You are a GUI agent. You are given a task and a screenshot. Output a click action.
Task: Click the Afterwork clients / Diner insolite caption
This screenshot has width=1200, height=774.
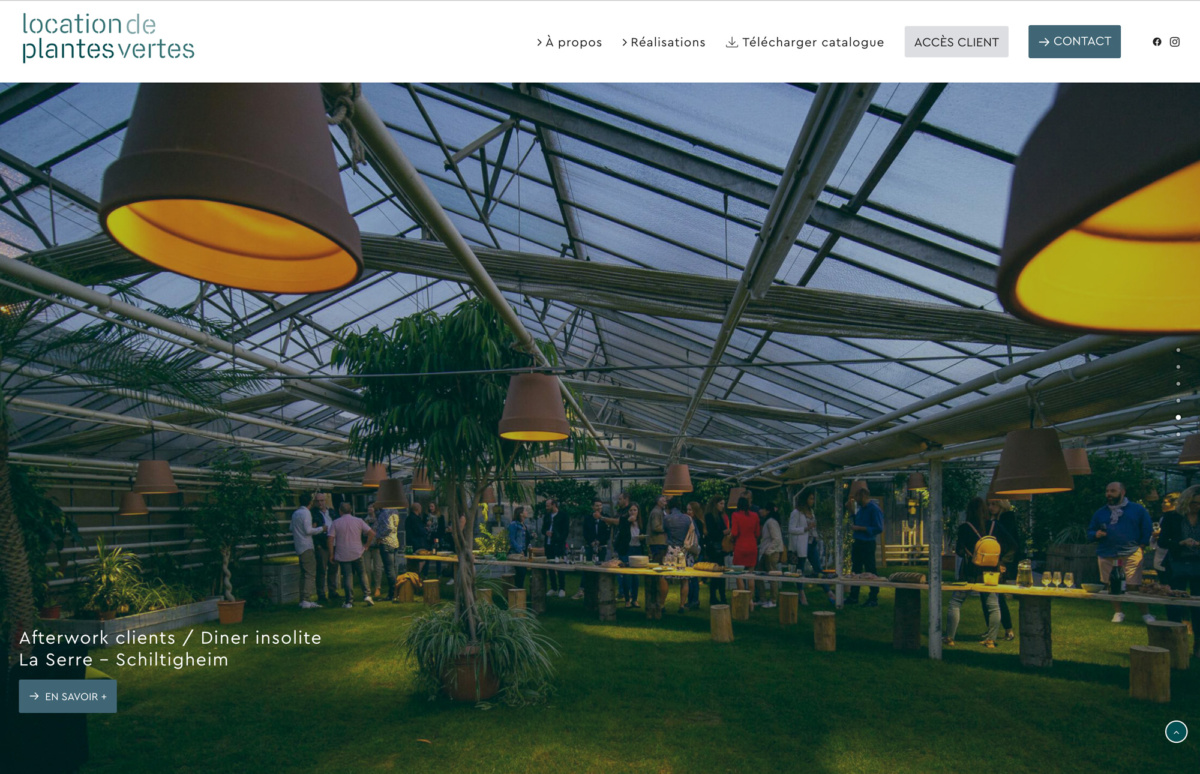170,637
